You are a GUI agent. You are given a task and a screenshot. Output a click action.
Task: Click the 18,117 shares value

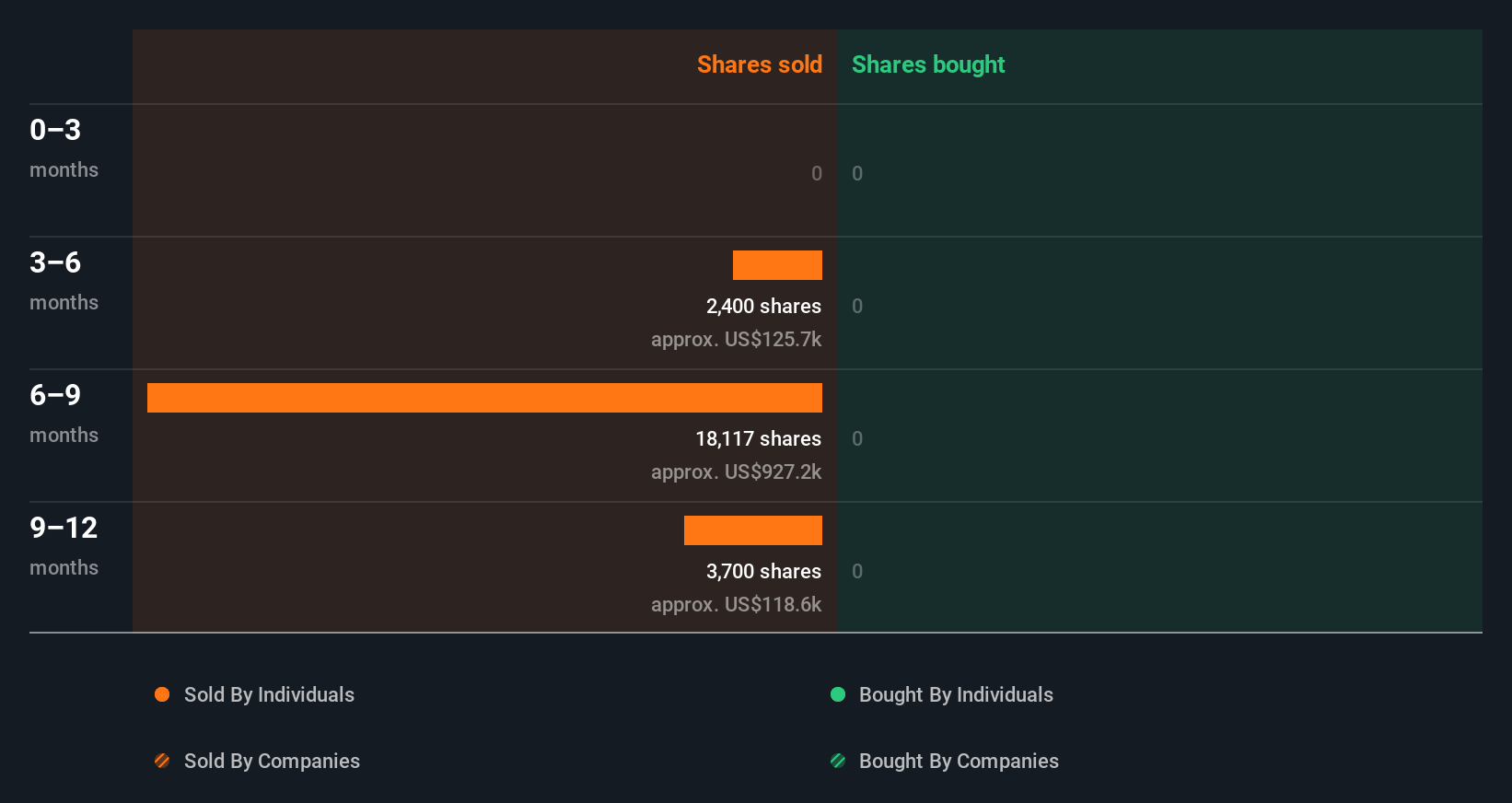tap(758, 439)
